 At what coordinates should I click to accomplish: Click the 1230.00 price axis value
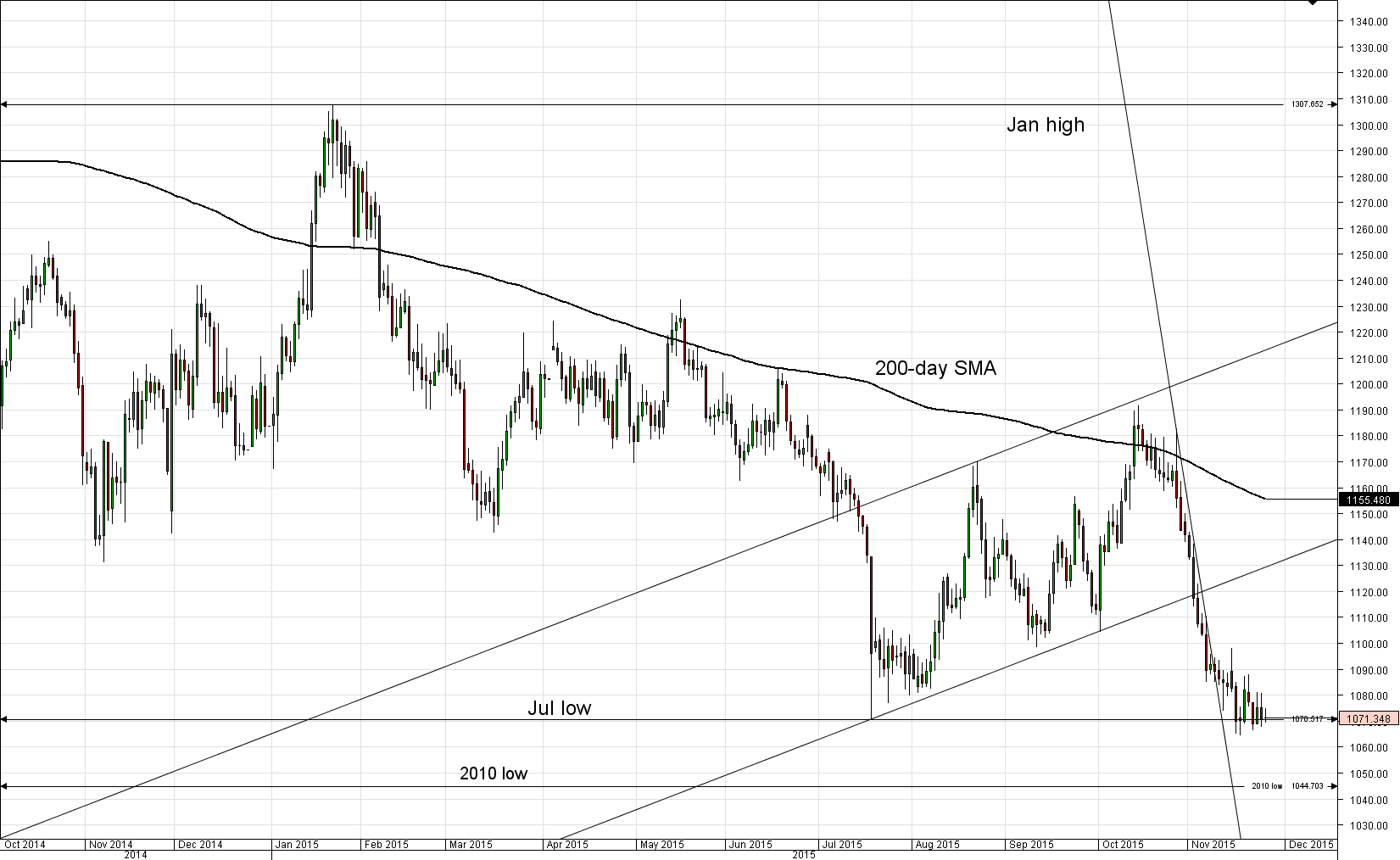1370,307
